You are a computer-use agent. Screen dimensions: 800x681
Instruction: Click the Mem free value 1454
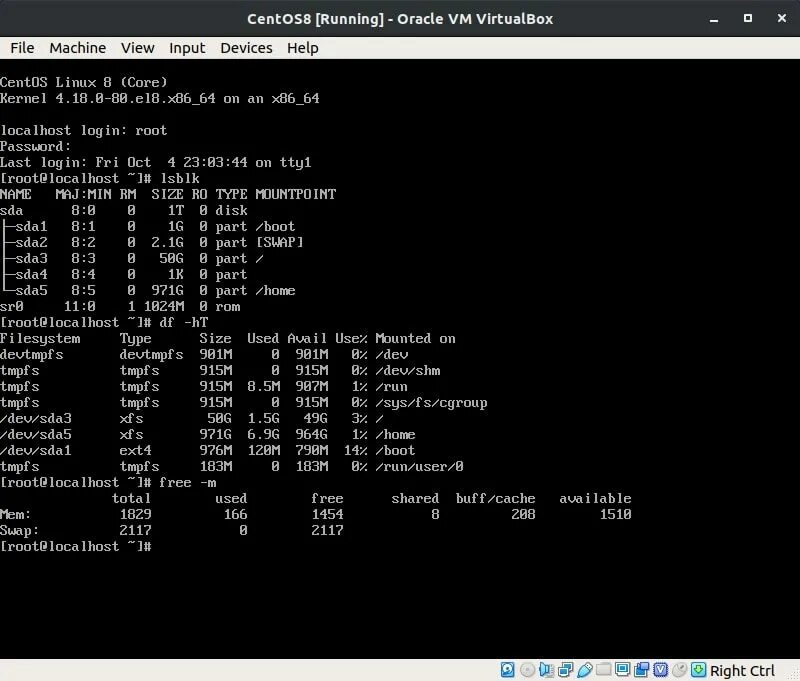click(328, 514)
